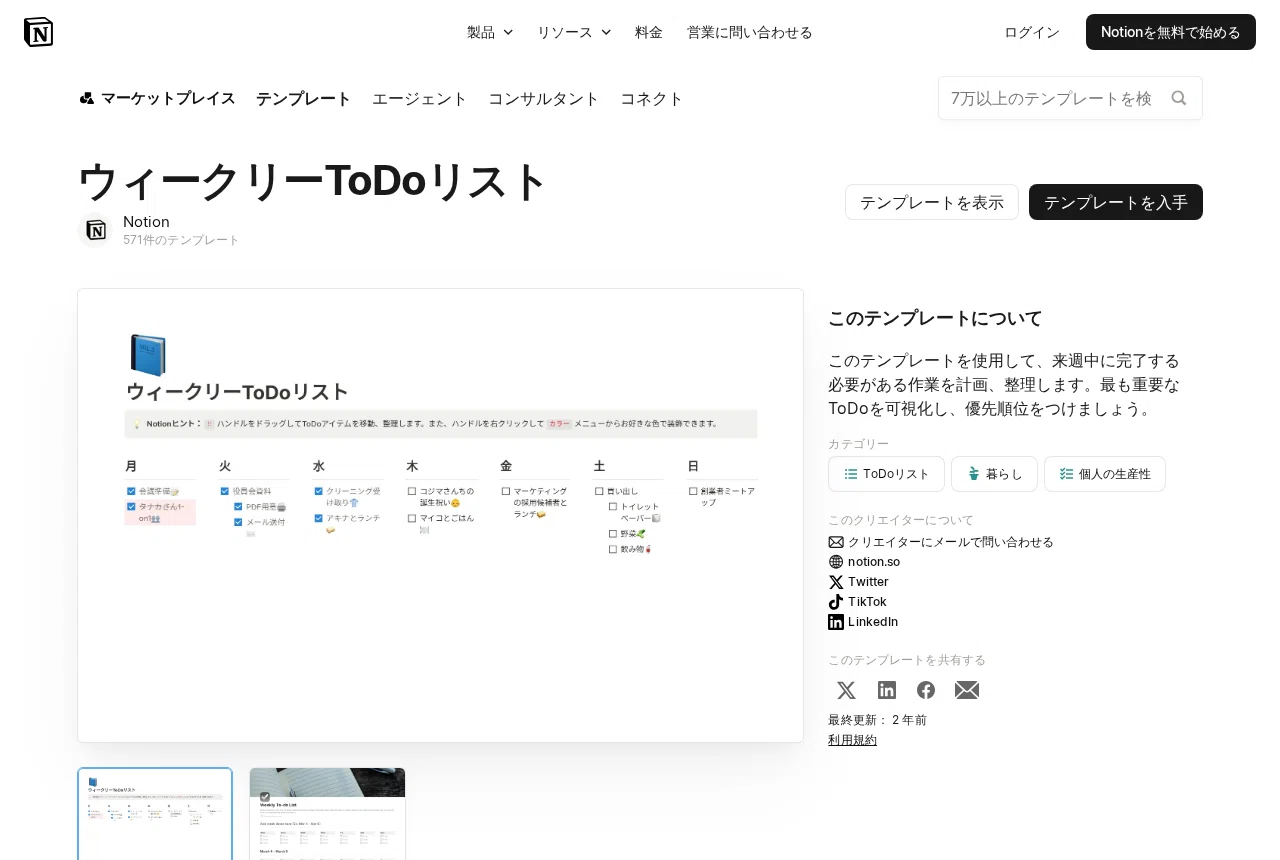The width and height of the screenshot is (1280, 860).
Task: Click the 最終更新：2年前 text
Action: [877, 720]
